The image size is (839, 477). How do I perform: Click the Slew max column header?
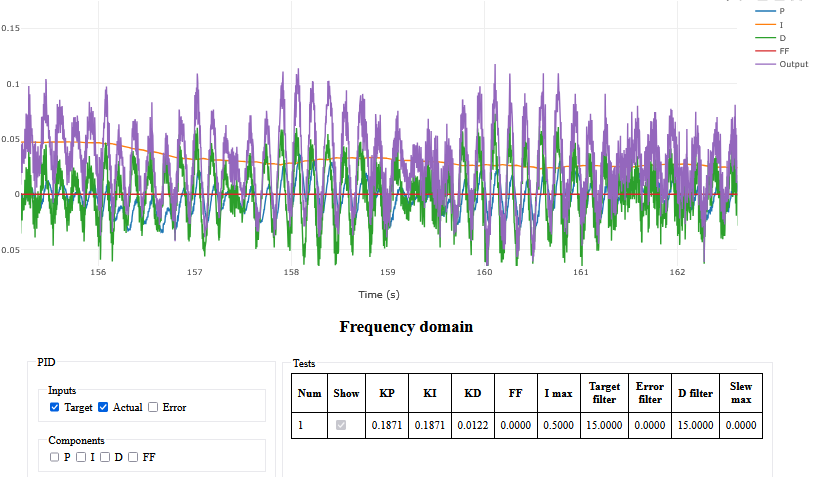pos(741,393)
